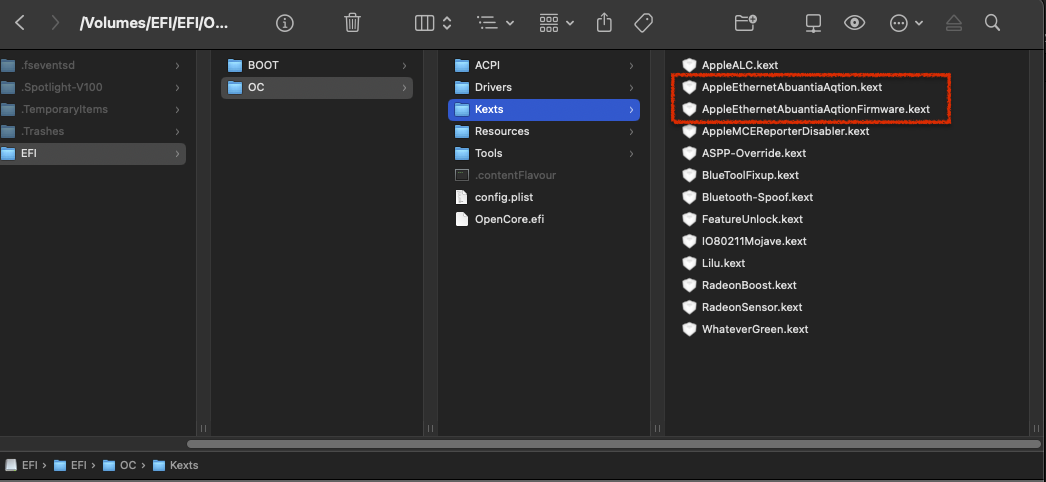Expand the OC folder chevron

pyautogui.click(x=404, y=87)
